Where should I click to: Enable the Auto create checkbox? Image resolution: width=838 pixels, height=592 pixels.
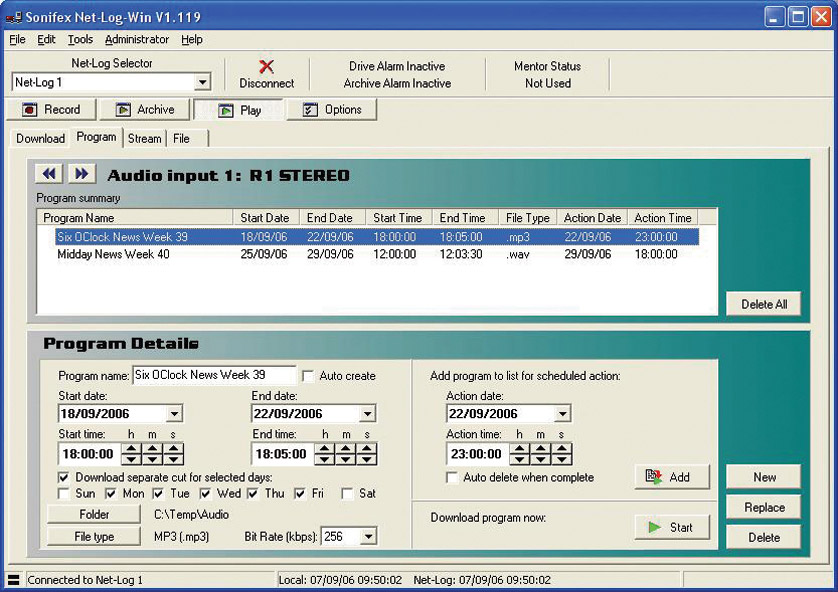(309, 376)
